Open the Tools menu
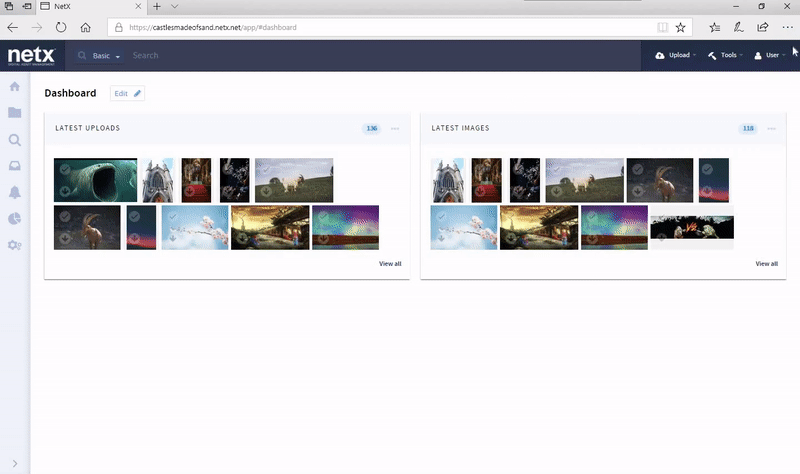800x474 pixels. pyautogui.click(x=725, y=56)
